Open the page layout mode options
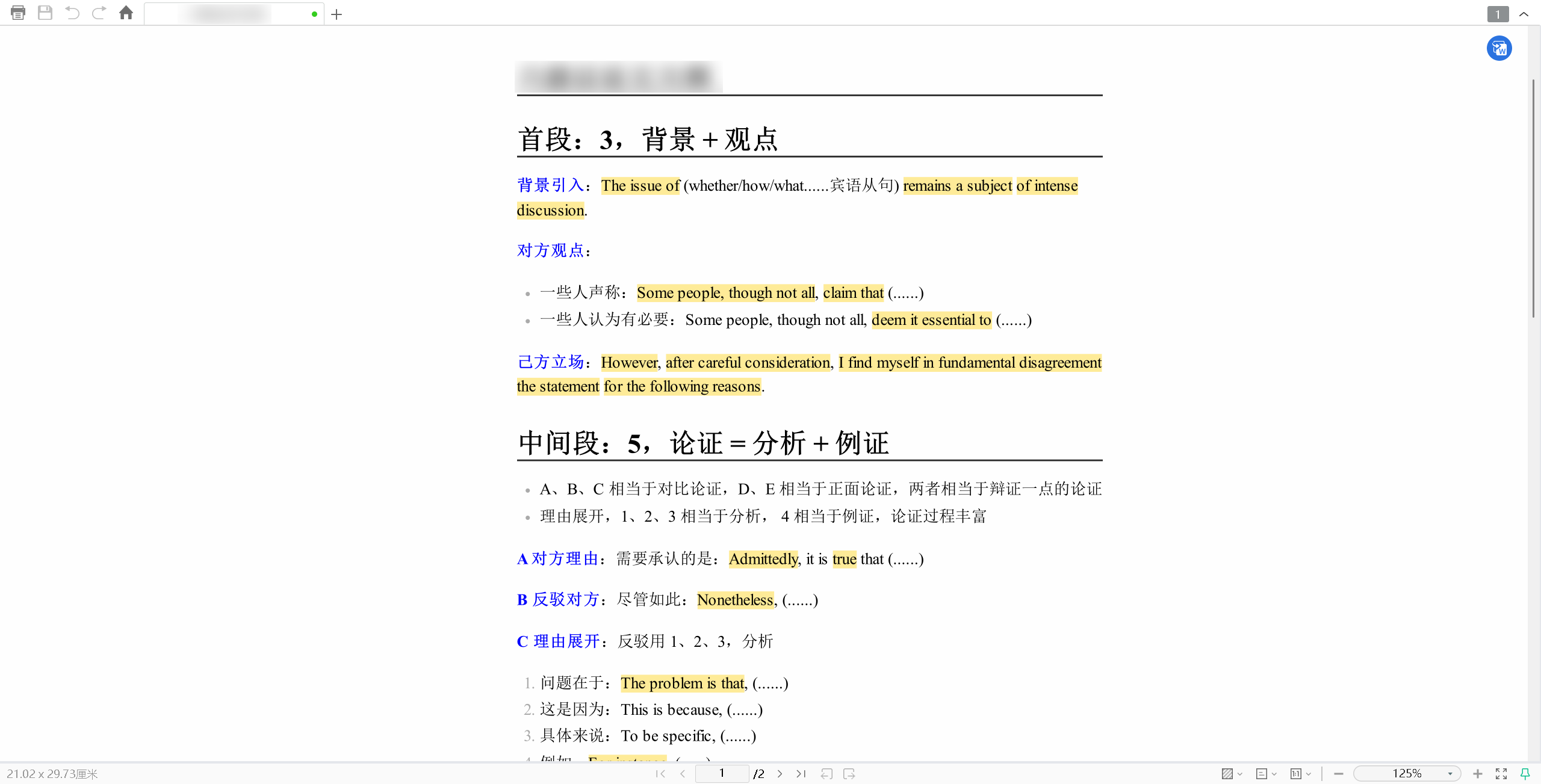1541x784 pixels. click(1262, 774)
